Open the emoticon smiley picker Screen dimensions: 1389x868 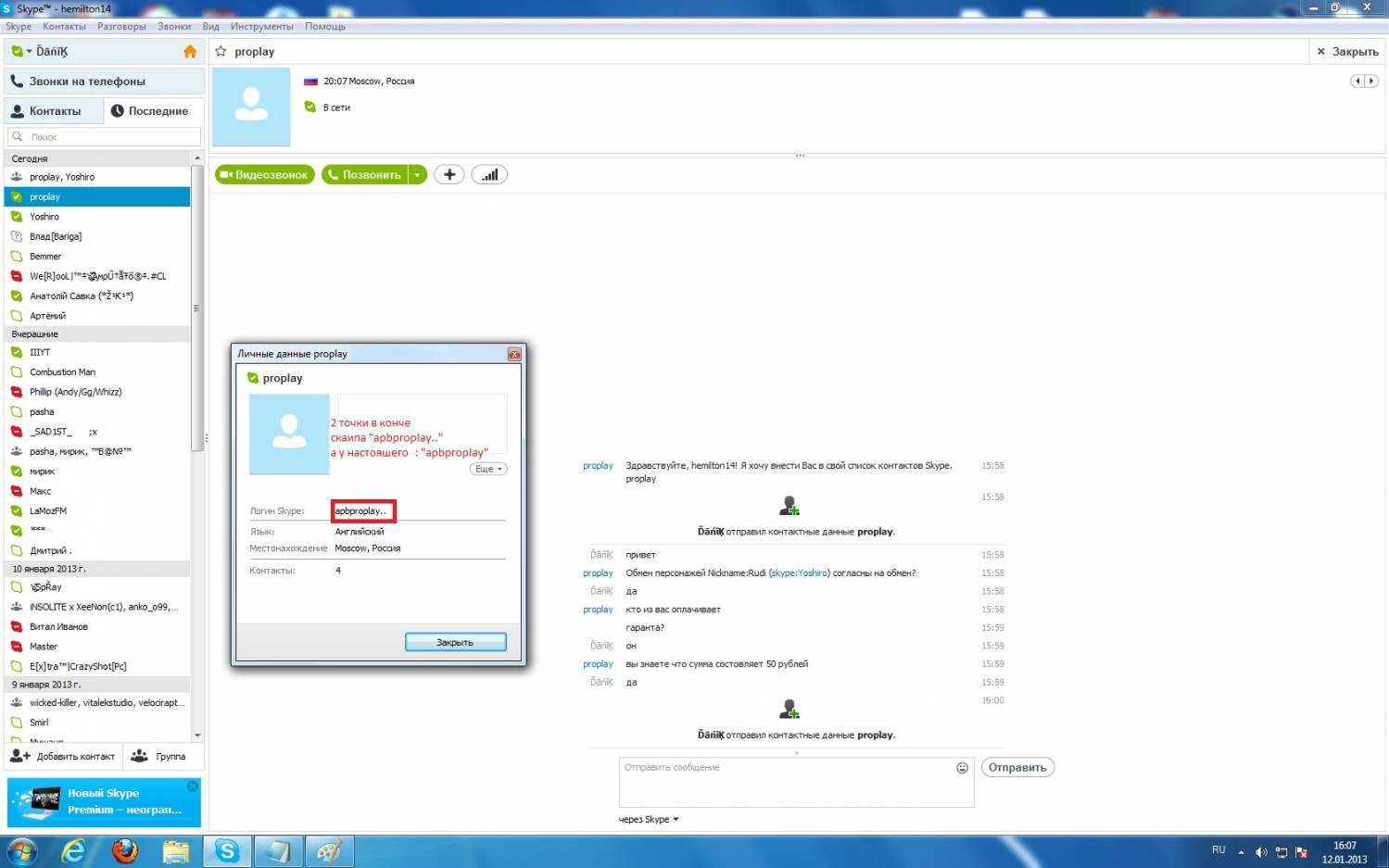pyautogui.click(x=962, y=768)
